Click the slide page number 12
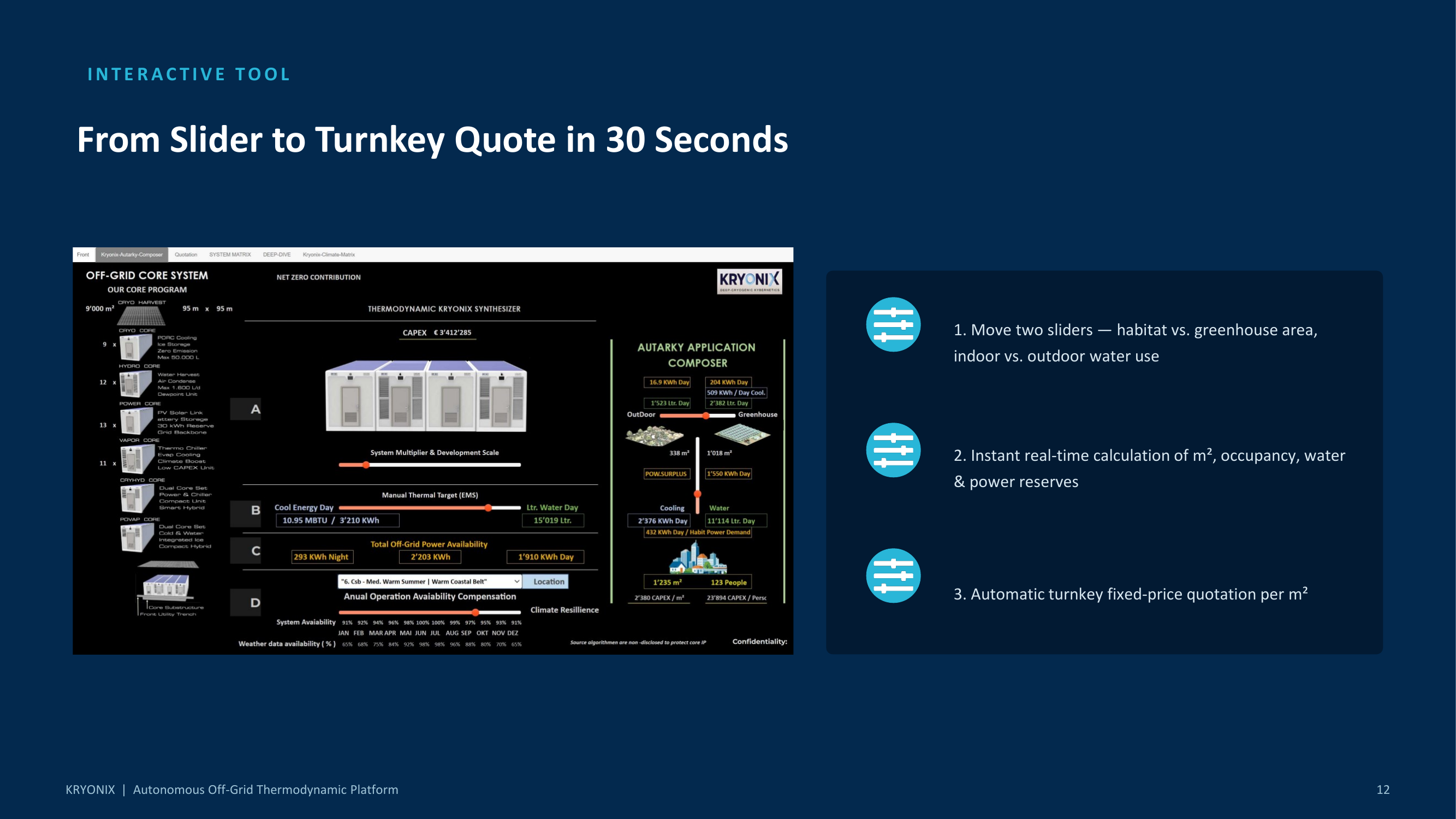 point(1382,790)
